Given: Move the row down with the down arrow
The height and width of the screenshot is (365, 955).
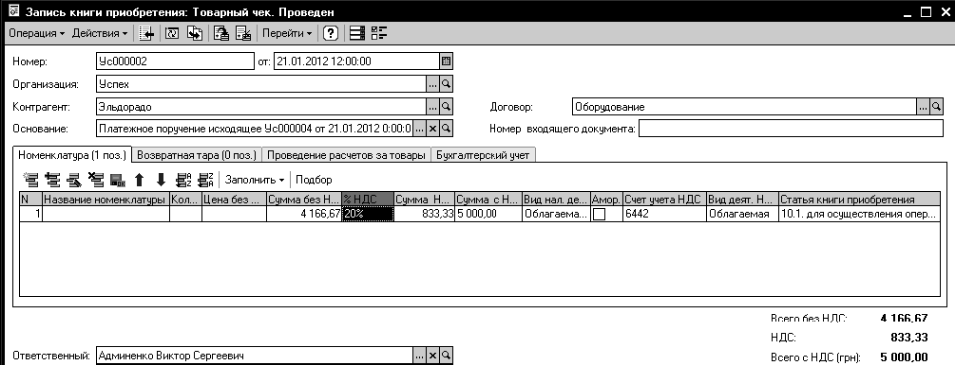Looking at the screenshot, I should tap(161, 180).
